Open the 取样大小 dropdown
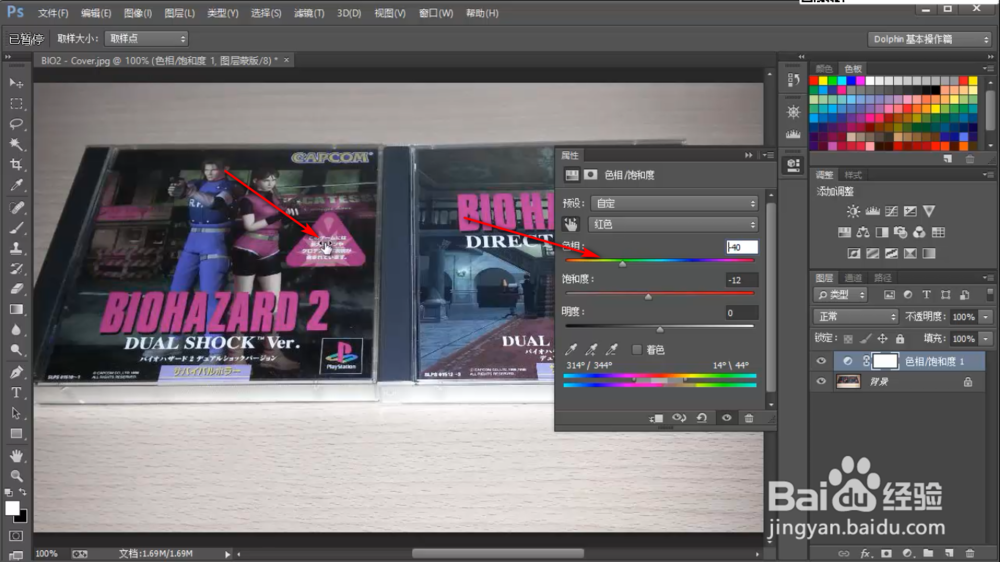The height and width of the screenshot is (562, 1000). [146, 39]
